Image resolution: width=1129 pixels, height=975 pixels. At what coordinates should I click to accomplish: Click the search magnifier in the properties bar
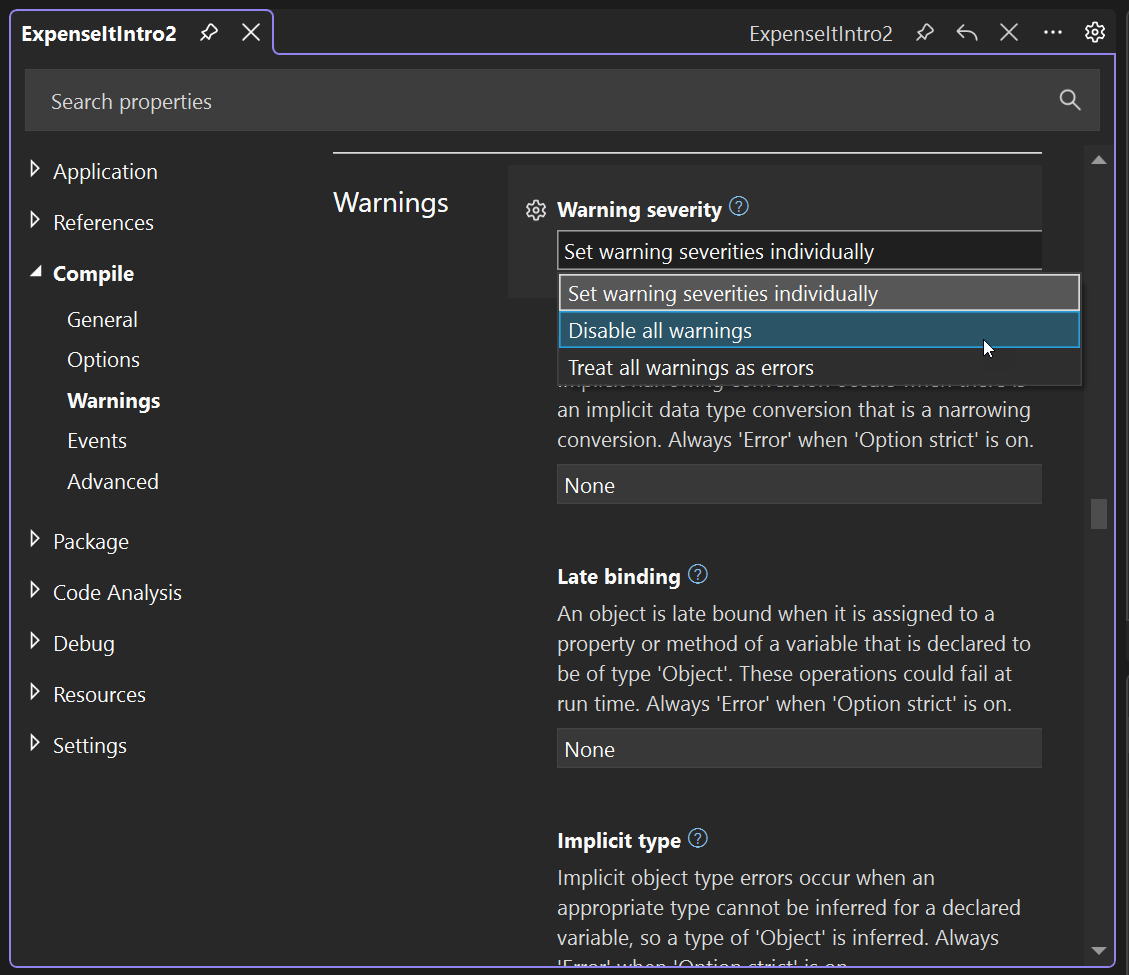(1070, 100)
